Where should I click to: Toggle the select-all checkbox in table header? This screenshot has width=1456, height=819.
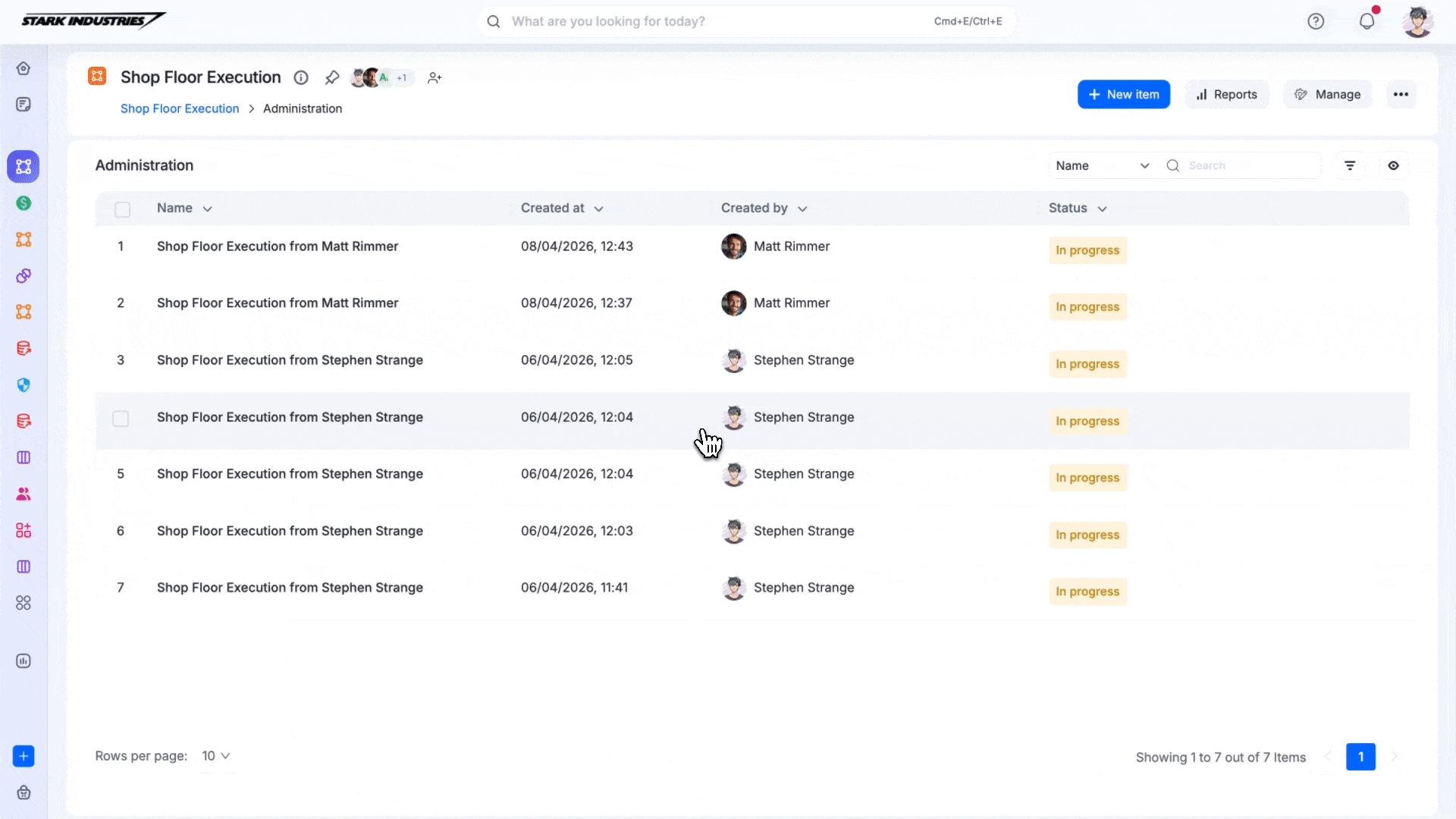coord(122,209)
